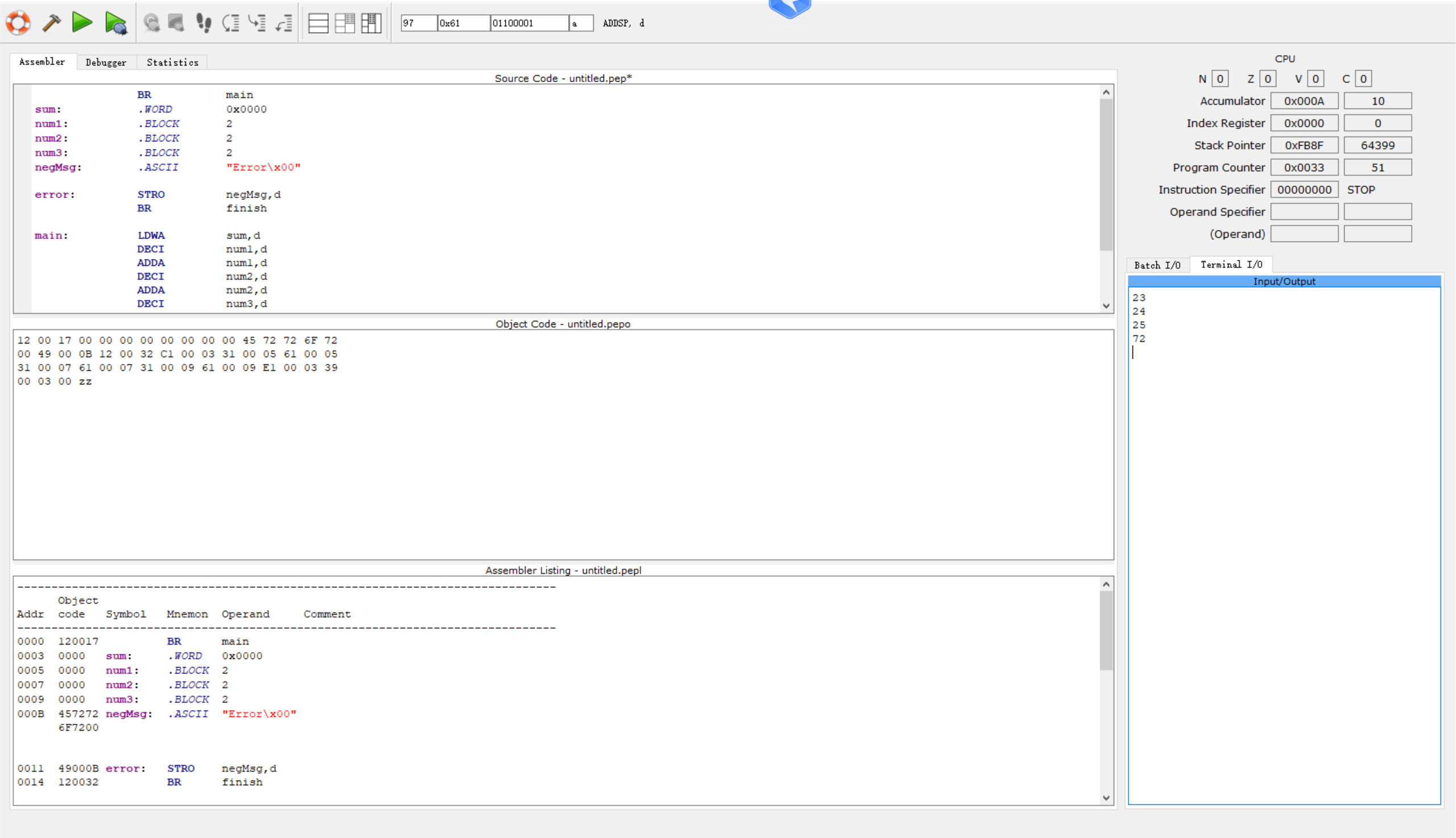1456x838 pixels.
Task: Click the step over icon
Action: [x=231, y=23]
